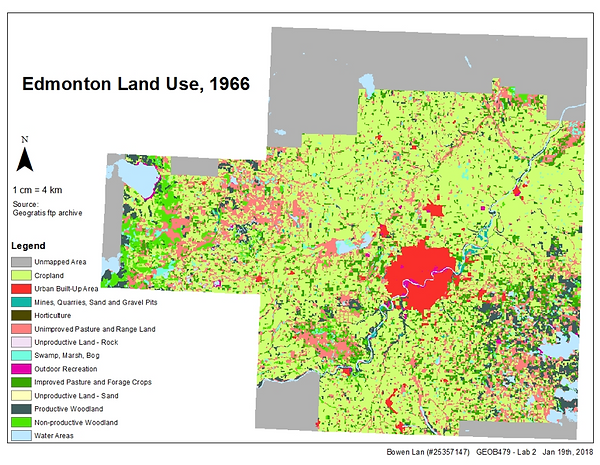Click Mines, Quarries, Sand and Gravel Pits label

[x=96, y=302]
